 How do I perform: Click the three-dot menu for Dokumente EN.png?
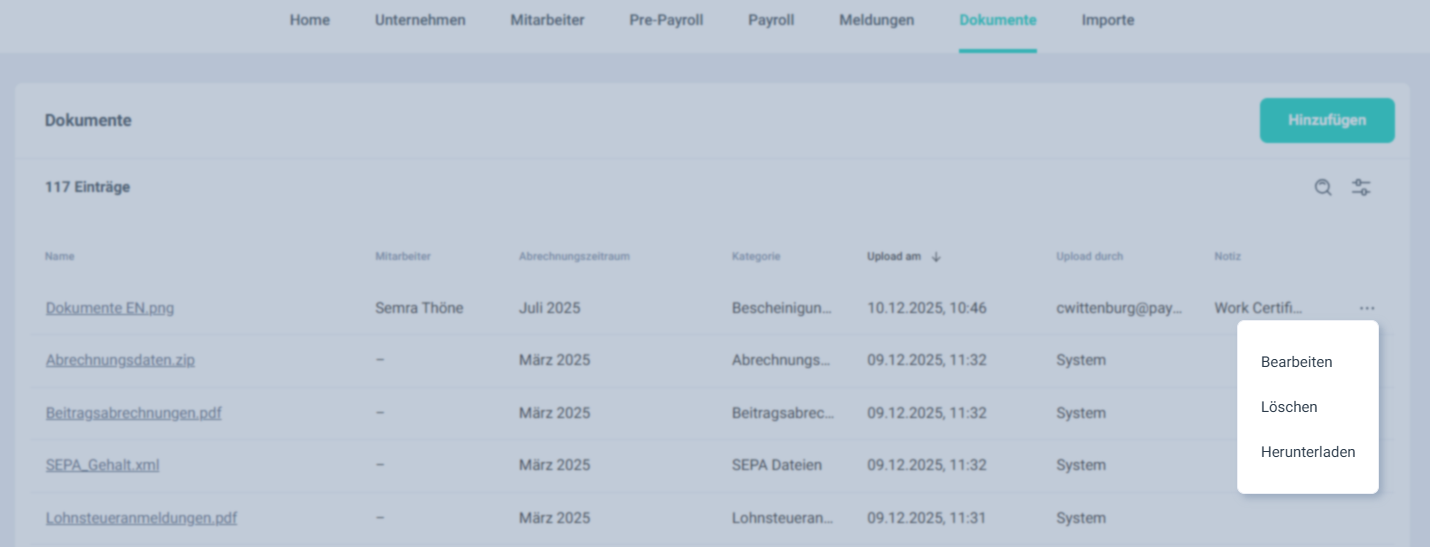1367,308
